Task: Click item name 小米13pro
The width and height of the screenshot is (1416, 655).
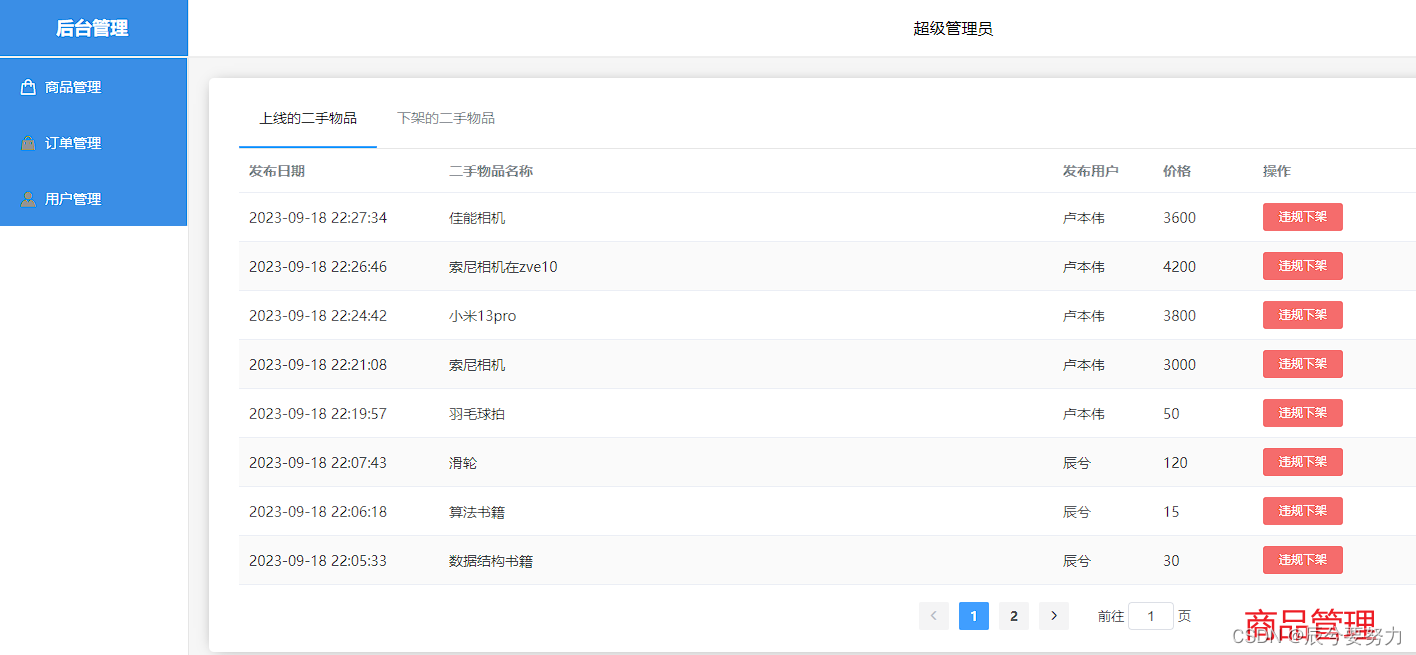Action: click(x=482, y=315)
